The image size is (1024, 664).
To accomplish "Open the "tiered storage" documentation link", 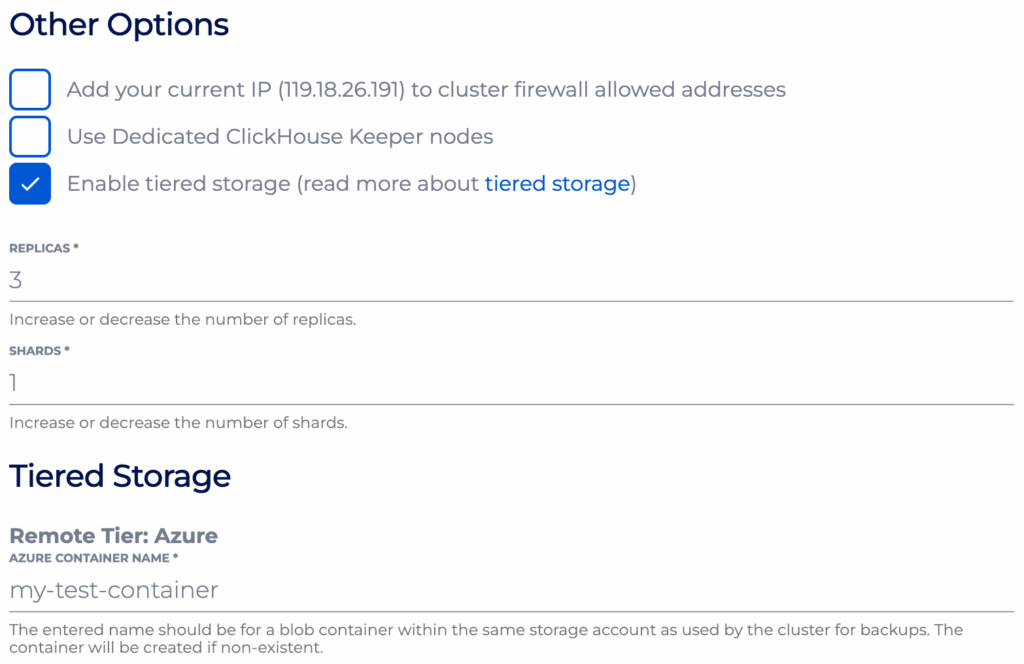I will 557,184.
